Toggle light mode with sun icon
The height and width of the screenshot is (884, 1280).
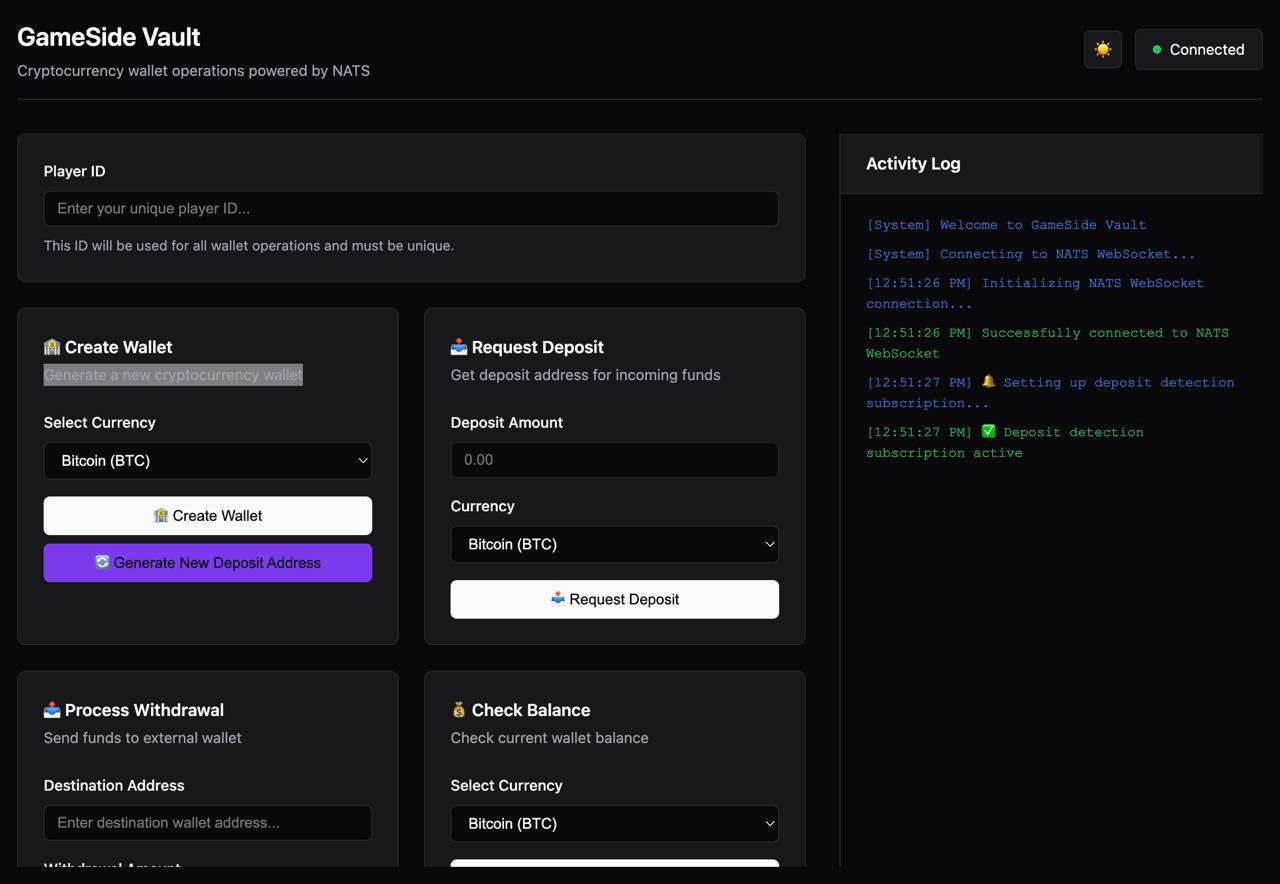coord(1102,49)
